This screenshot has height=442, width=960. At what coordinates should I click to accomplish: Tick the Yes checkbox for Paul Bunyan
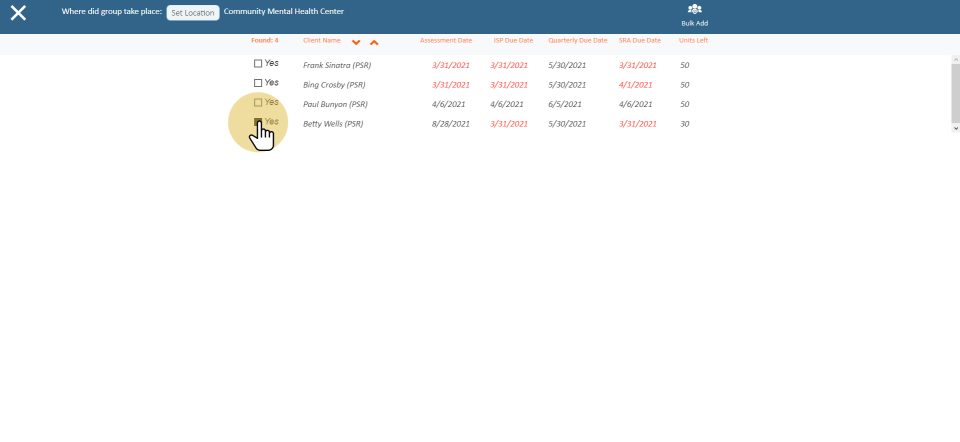[258, 103]
